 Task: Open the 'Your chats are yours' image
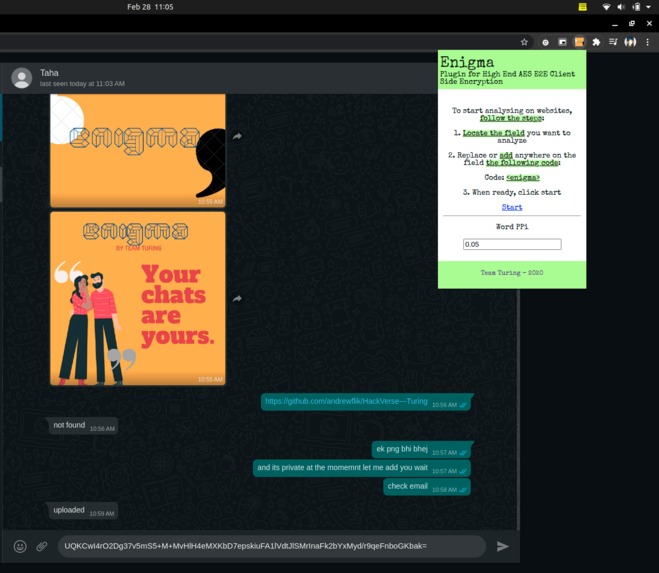[x=138, y=298]
